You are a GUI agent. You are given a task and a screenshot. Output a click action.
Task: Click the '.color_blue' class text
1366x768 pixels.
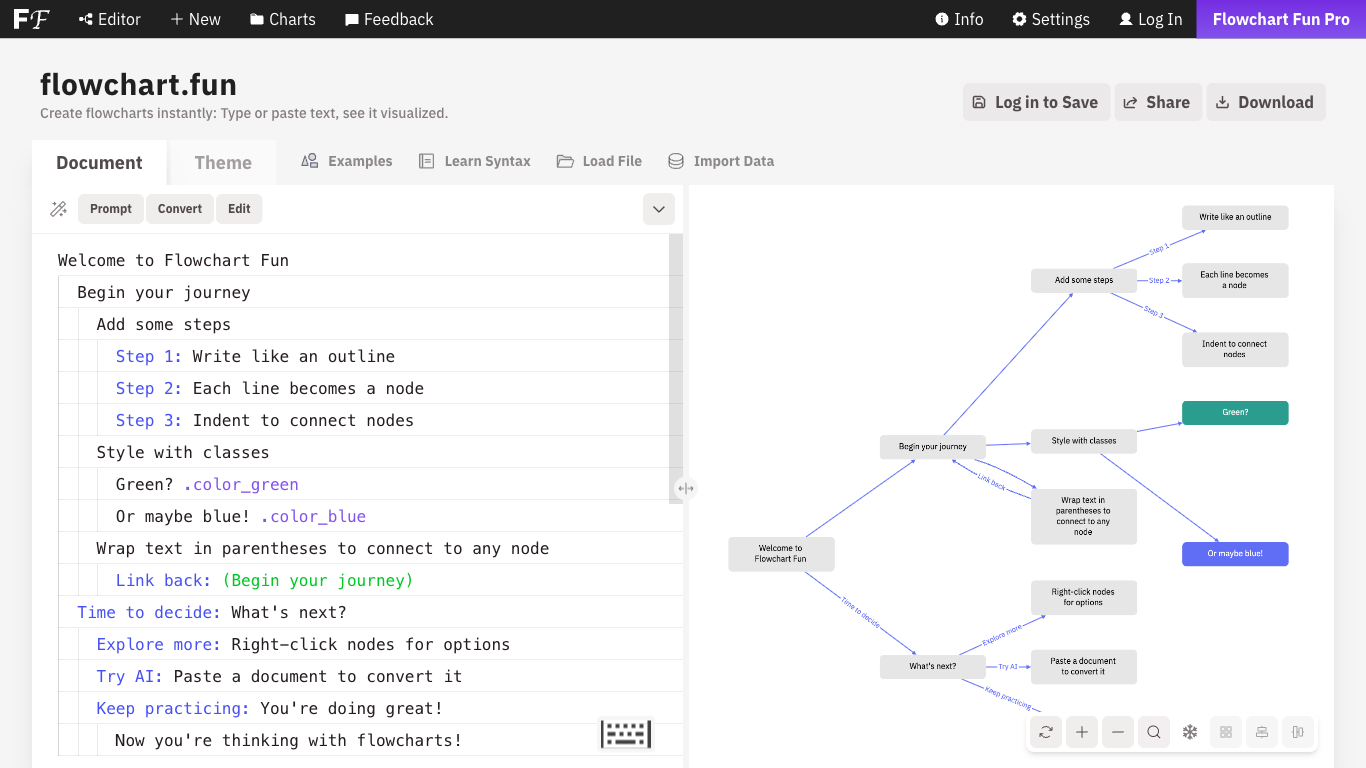point(313,516)
